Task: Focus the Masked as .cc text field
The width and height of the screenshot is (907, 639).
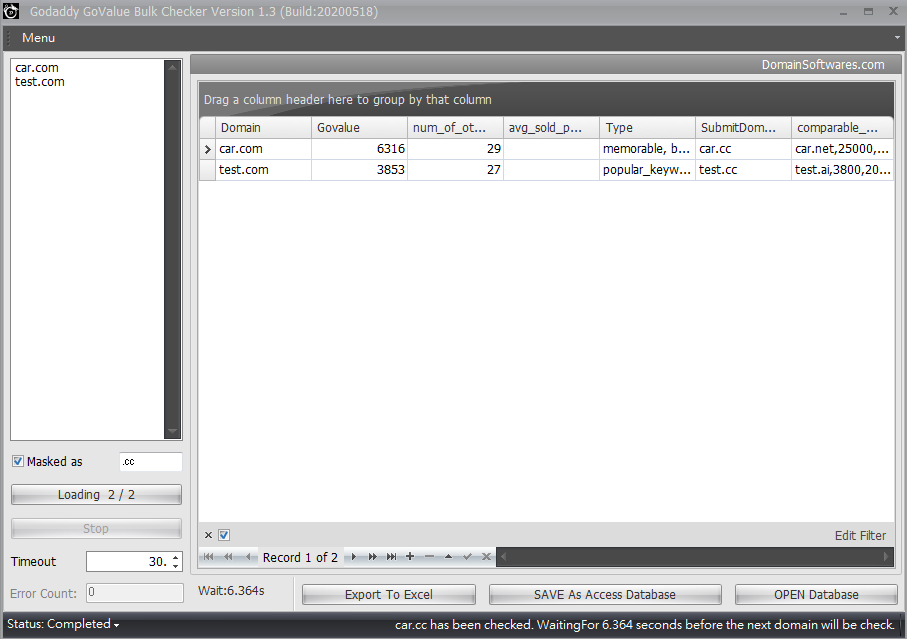Action: 151,461
